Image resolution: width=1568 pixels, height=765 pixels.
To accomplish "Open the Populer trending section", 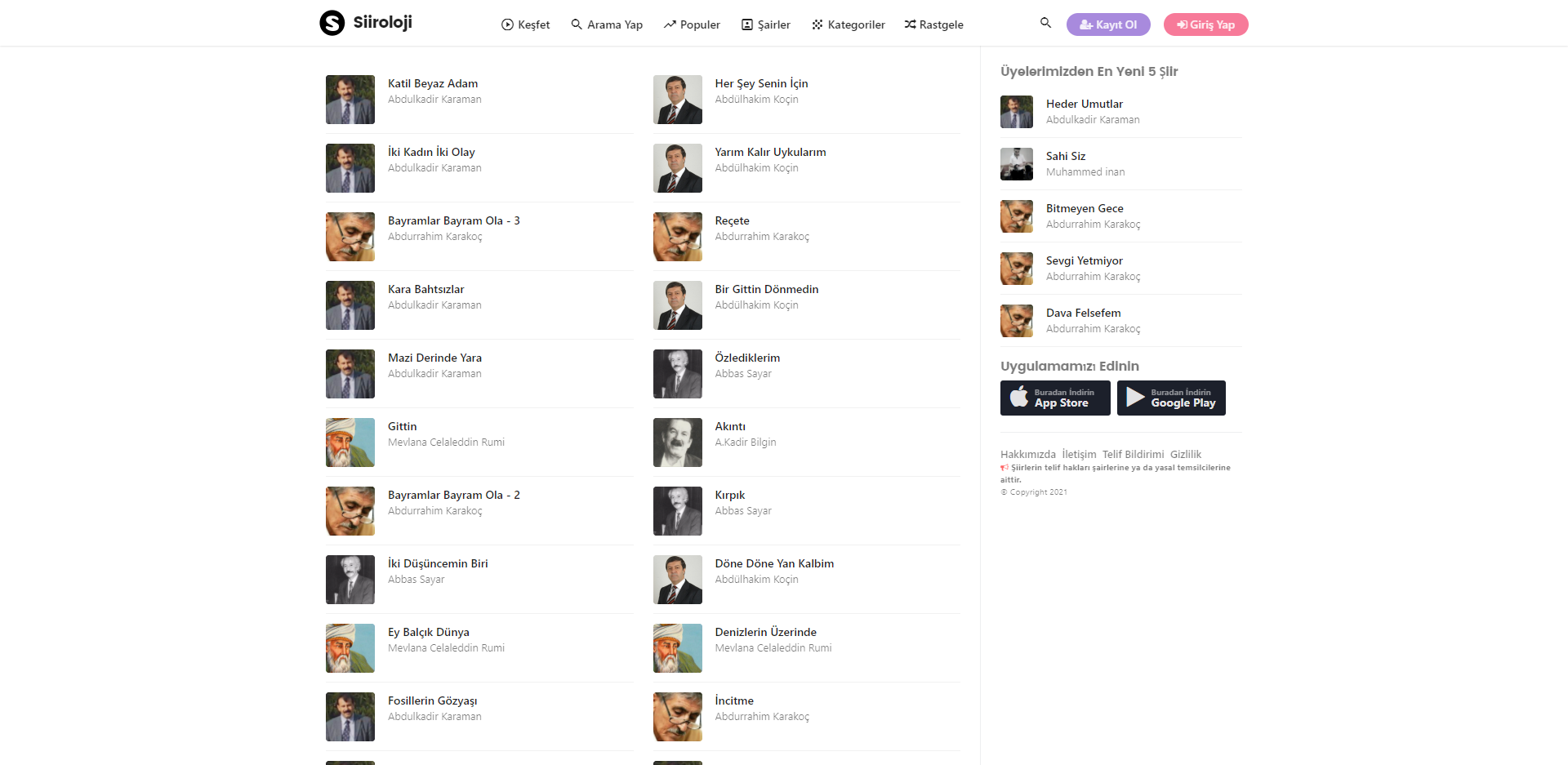I will [692, 24].
